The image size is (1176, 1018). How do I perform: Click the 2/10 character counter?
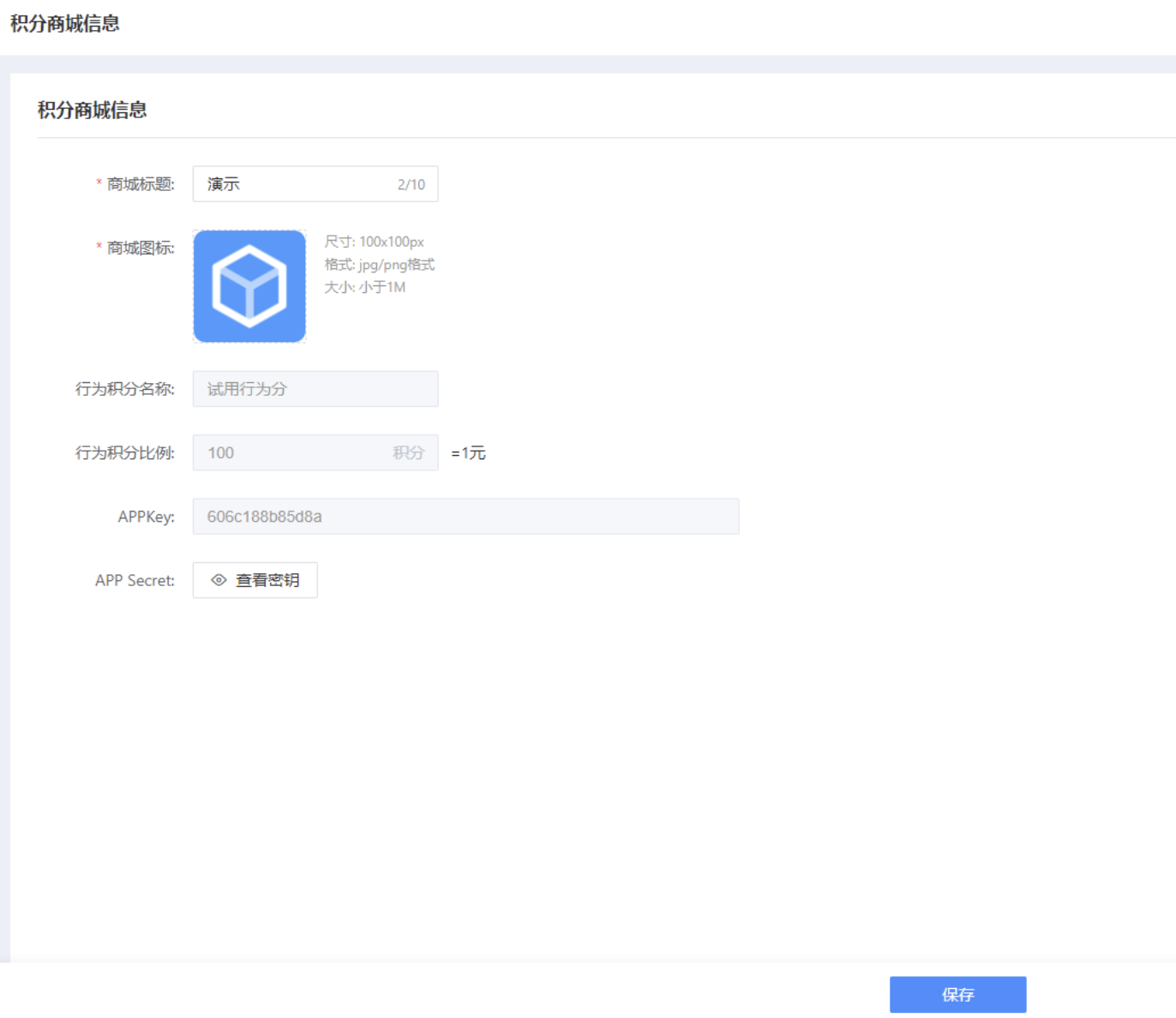pyautogui.click(x=411, y=184)
